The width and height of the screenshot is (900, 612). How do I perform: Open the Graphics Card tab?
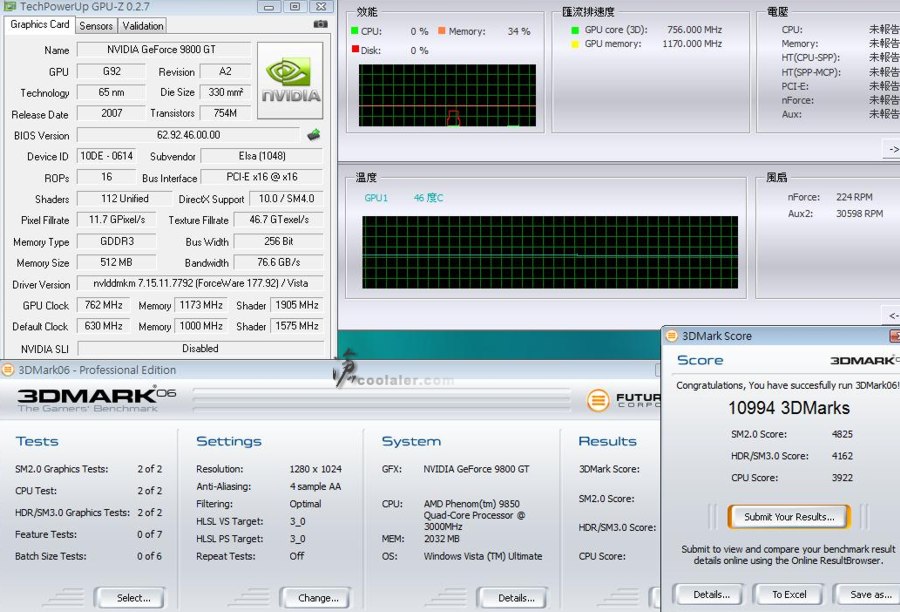pyautogui.click(x=40, y=25)
